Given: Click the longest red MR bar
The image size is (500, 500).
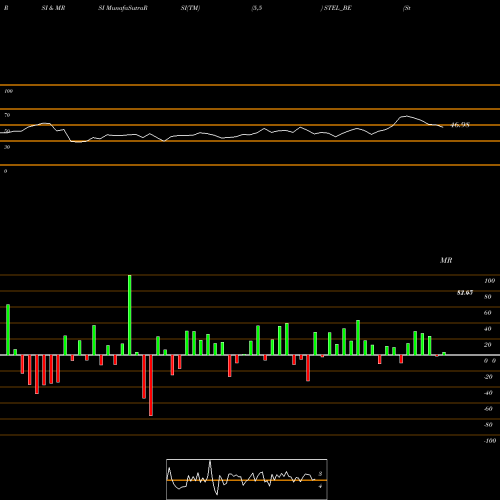Looking at the screenshot, I should (151, 385).
